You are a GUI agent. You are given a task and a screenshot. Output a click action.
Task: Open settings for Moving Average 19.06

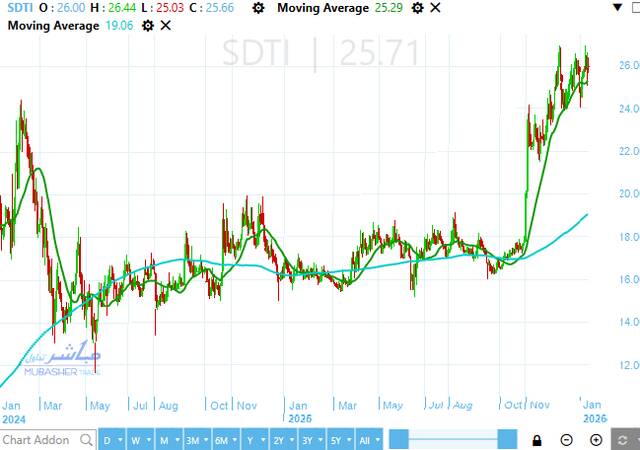148,25
